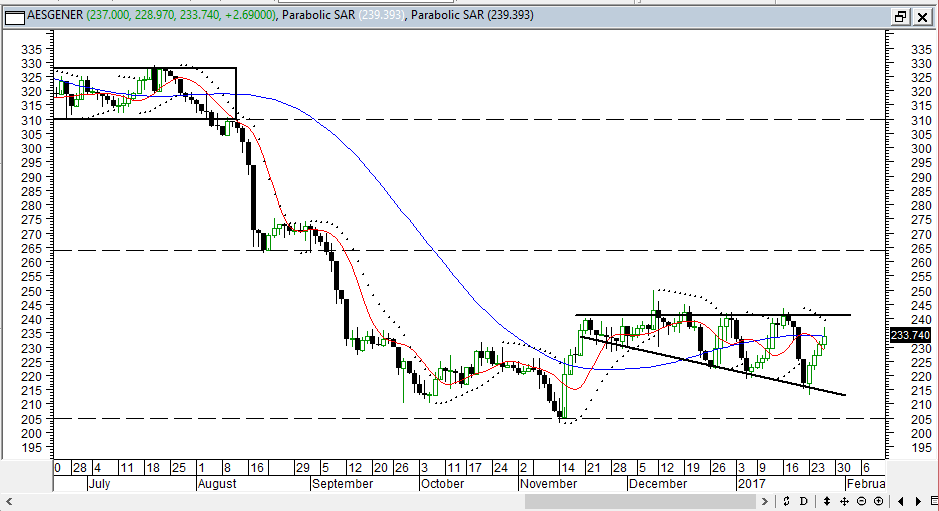939x511 pixels.
Task: Click the '2017' year label on time axis
Action: pyautogui.click(x=752, y=483)
